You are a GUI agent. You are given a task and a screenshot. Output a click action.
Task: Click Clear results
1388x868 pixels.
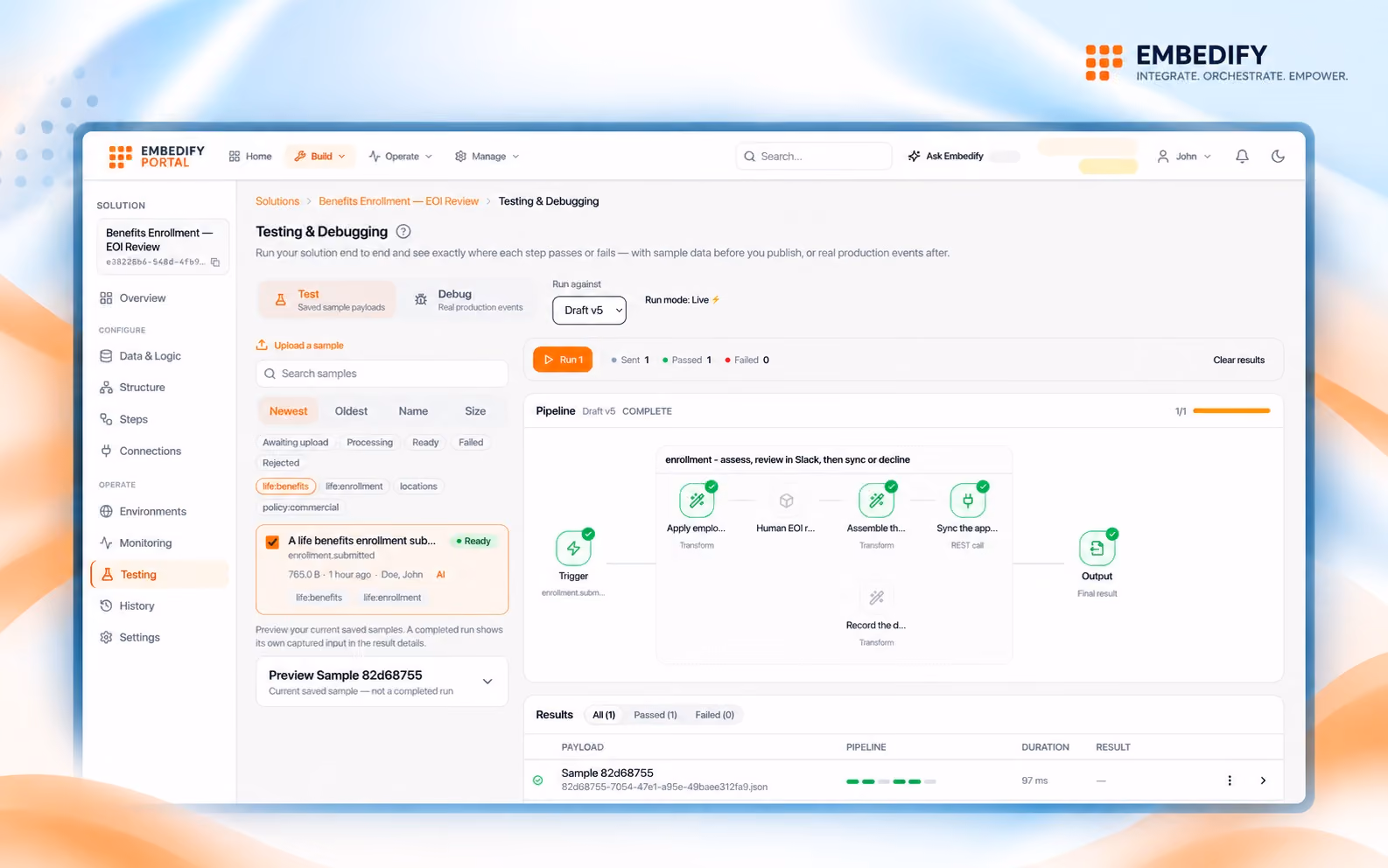(1238, 360)
